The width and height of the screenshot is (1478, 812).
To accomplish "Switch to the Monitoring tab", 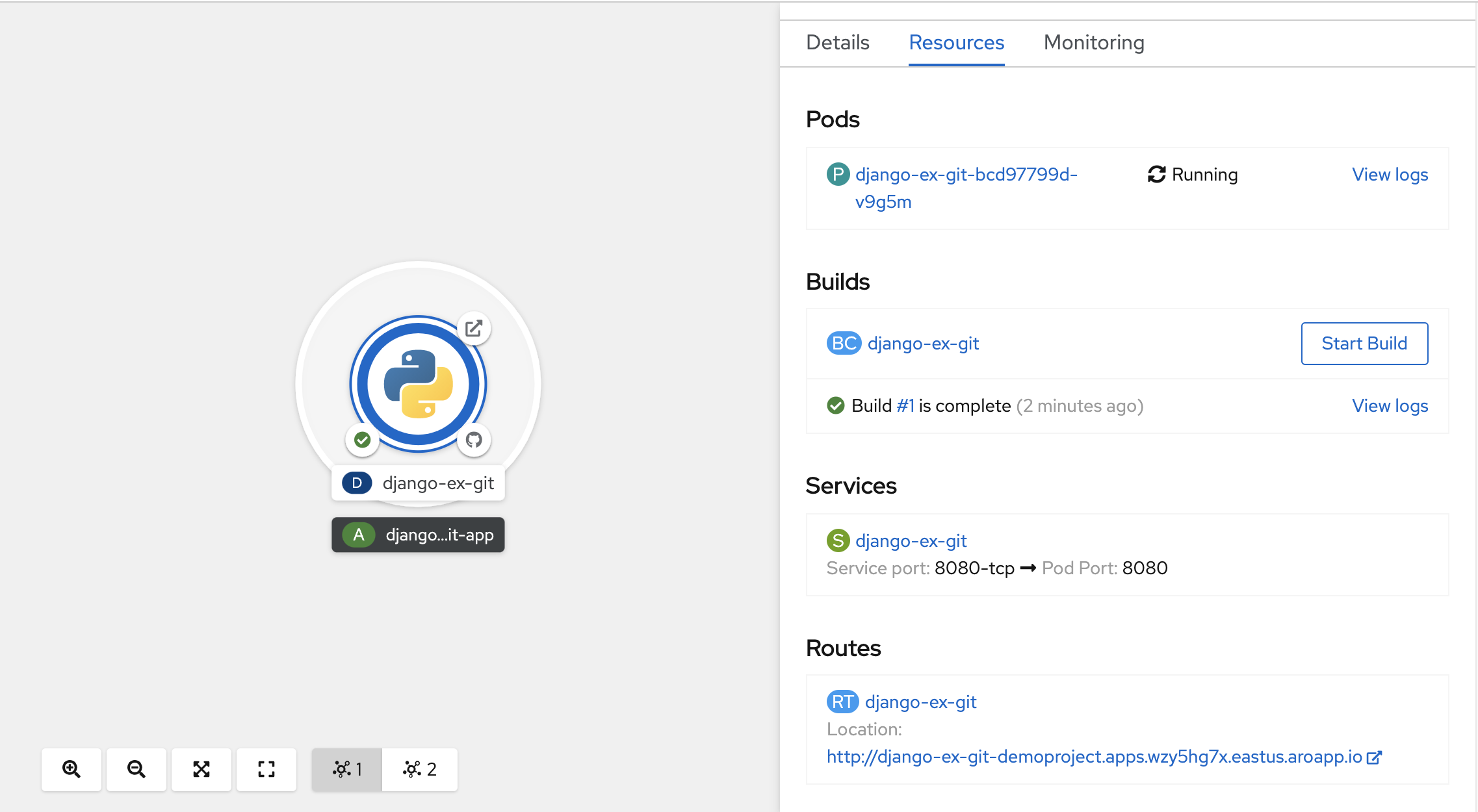I will pos(1094,42).
